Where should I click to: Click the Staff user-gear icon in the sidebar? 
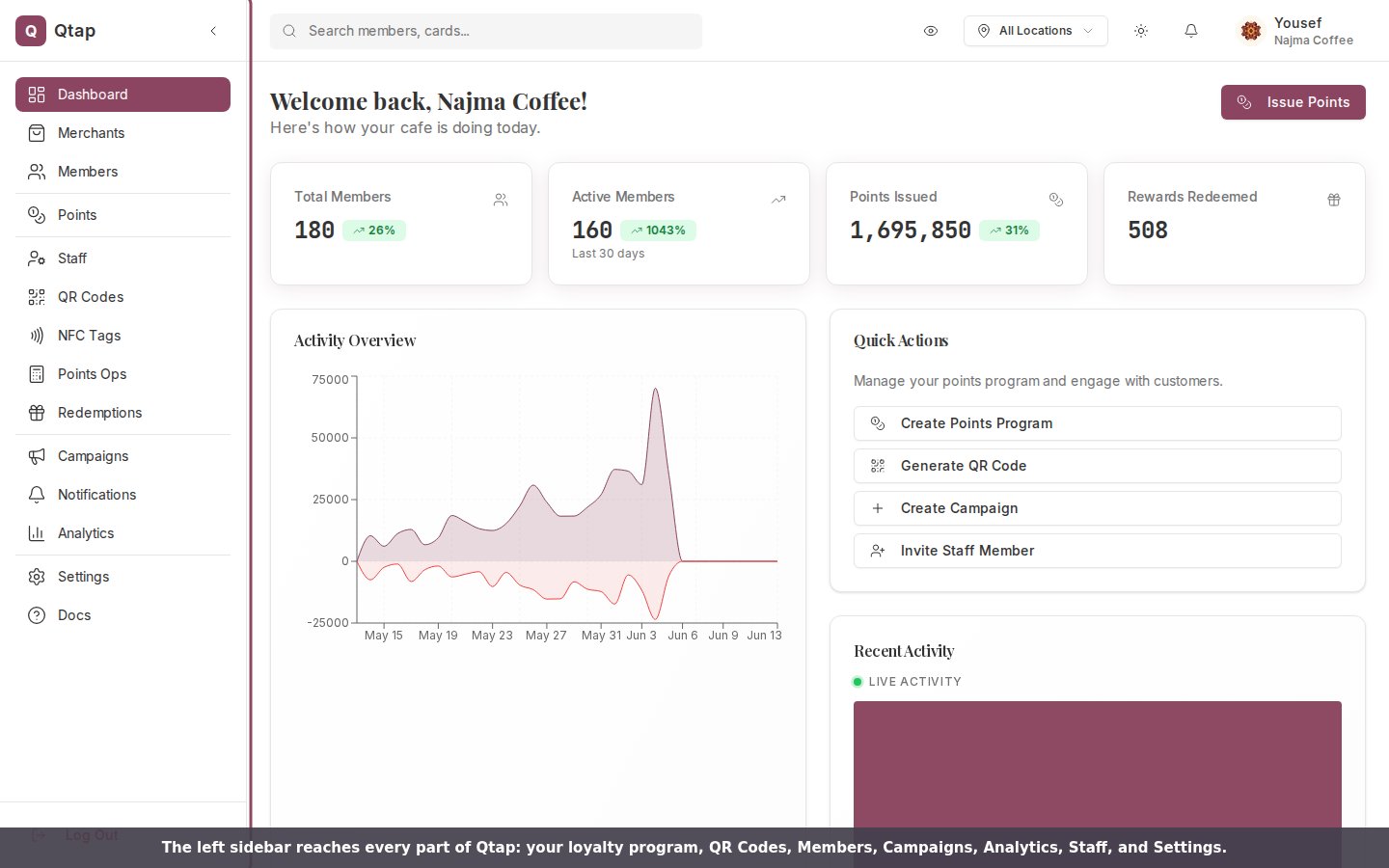coord(37,258)
